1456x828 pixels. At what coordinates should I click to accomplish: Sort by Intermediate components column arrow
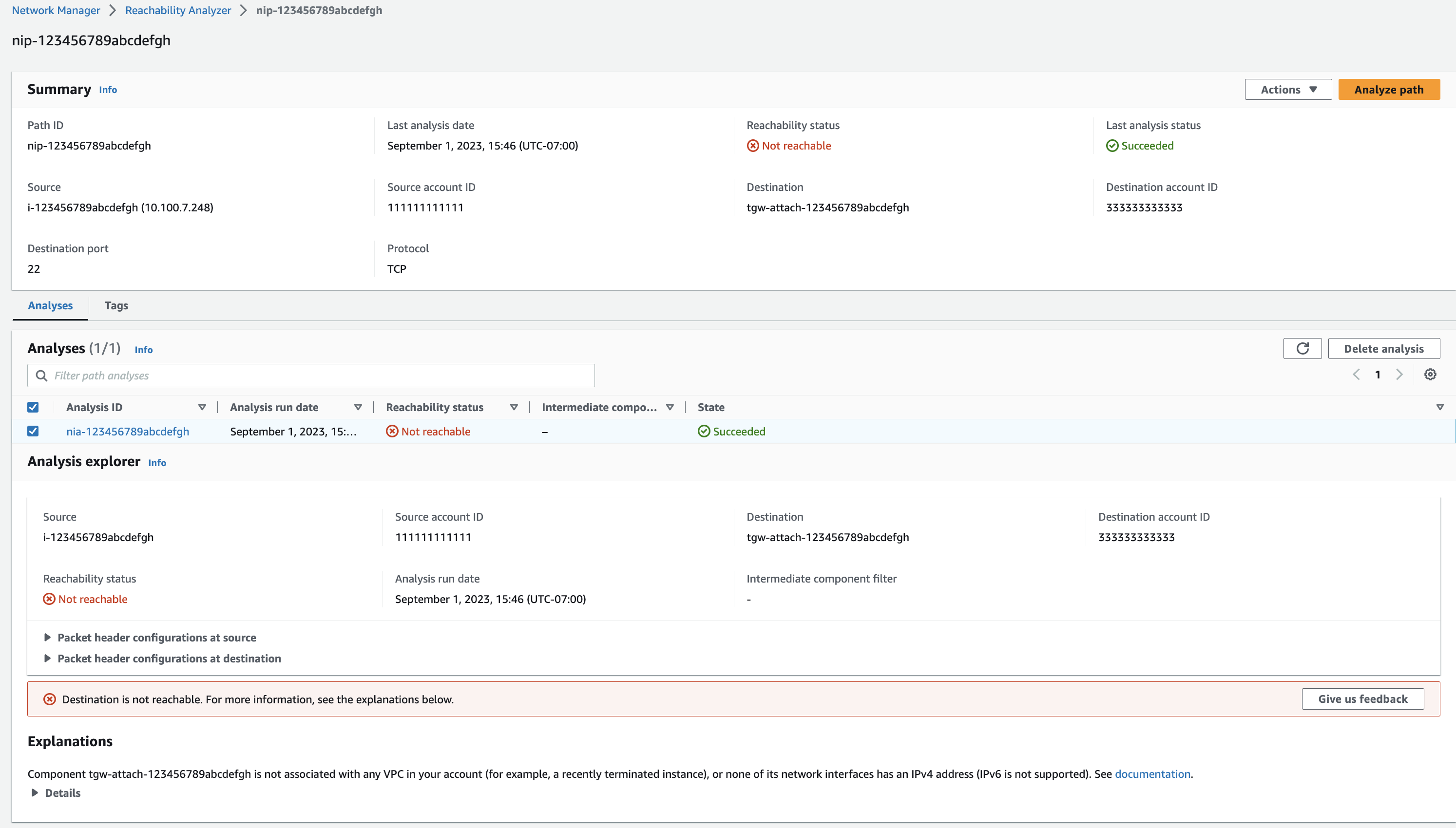[670, 407]
